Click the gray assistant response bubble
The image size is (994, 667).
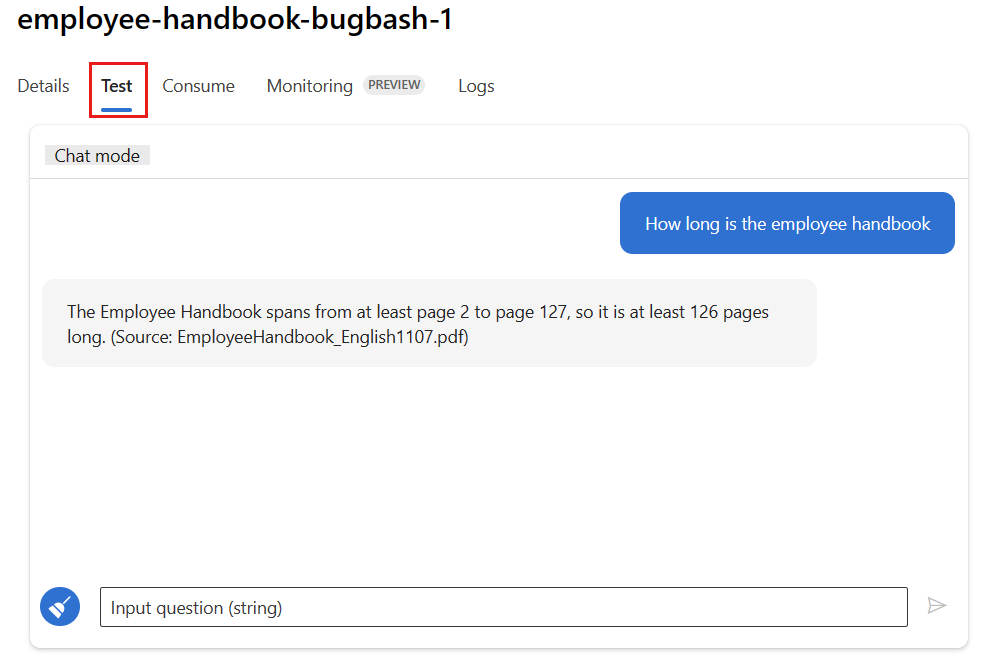click(429, 323)
